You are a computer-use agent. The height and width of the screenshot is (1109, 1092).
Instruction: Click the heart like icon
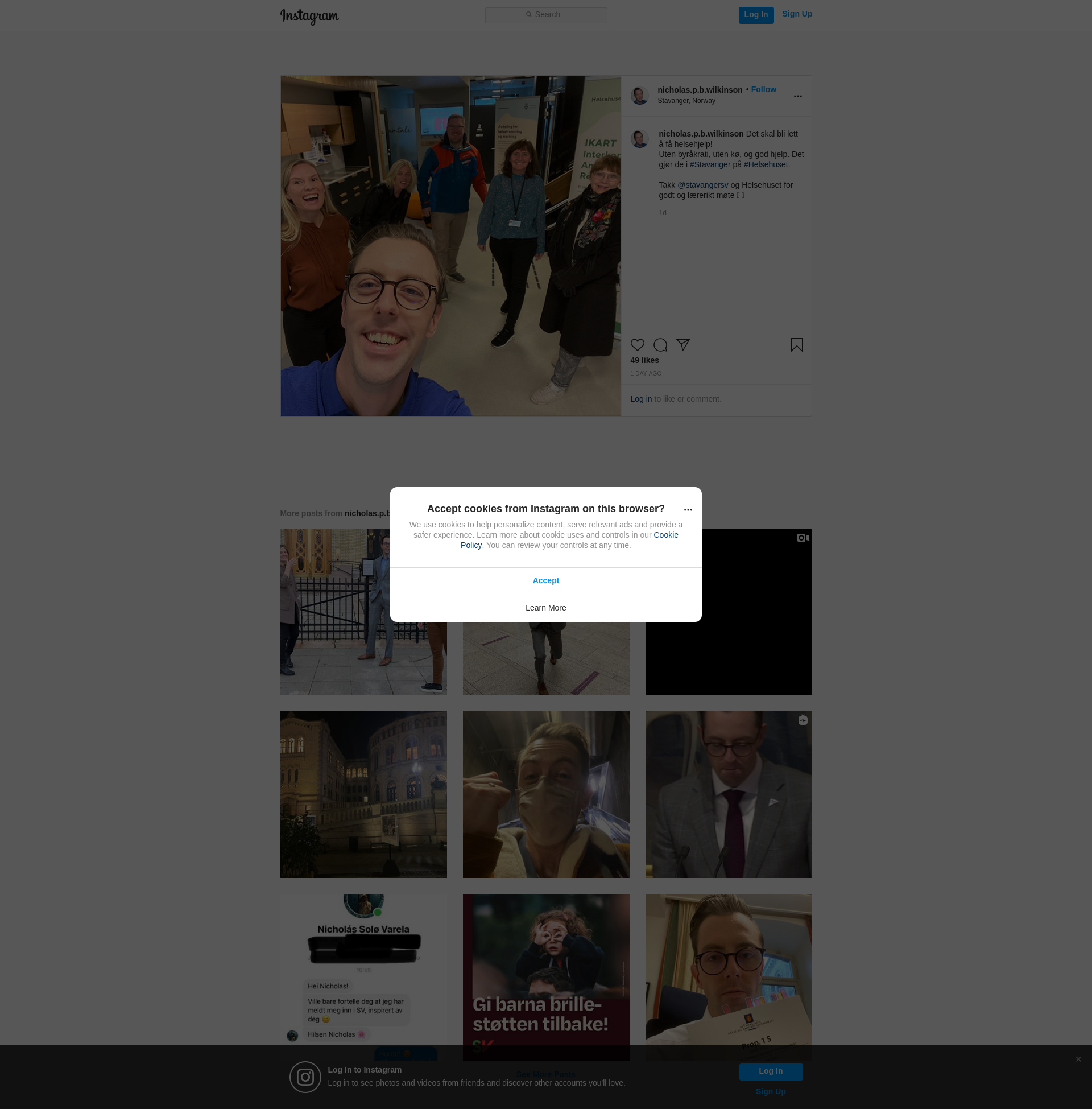click(637, 345)
